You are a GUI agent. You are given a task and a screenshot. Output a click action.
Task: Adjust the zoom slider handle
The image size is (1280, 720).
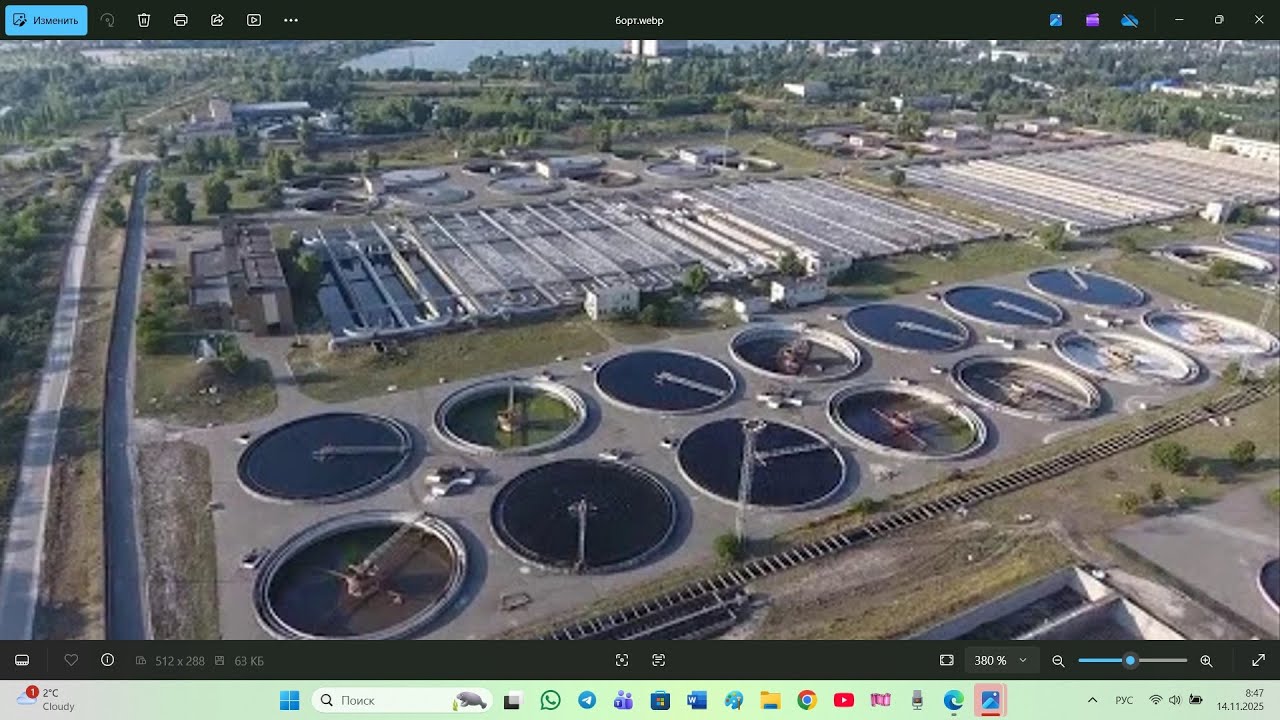(x=1130, y=660)
